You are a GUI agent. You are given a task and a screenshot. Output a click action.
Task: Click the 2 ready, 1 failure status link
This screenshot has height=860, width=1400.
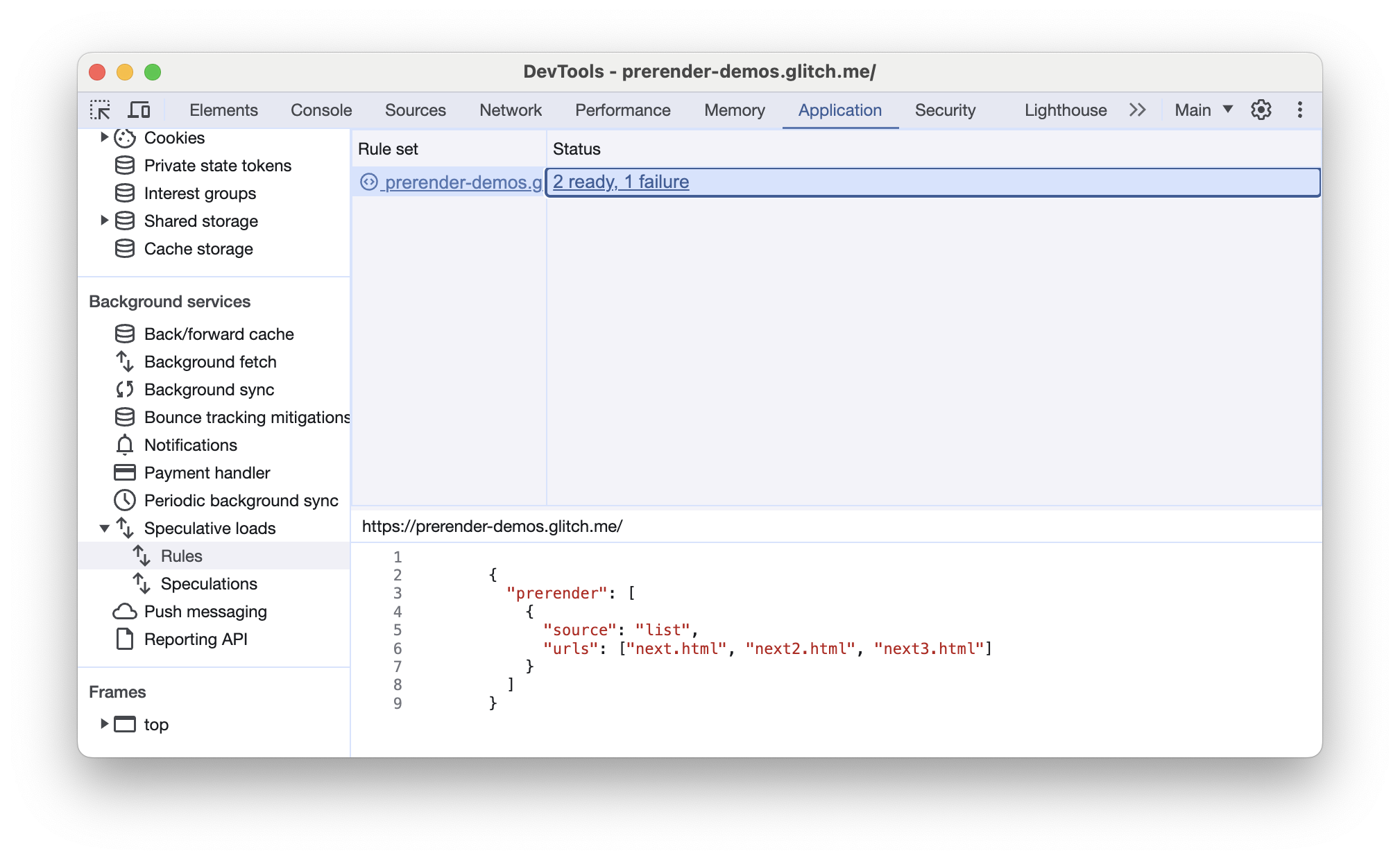[620, 181]
